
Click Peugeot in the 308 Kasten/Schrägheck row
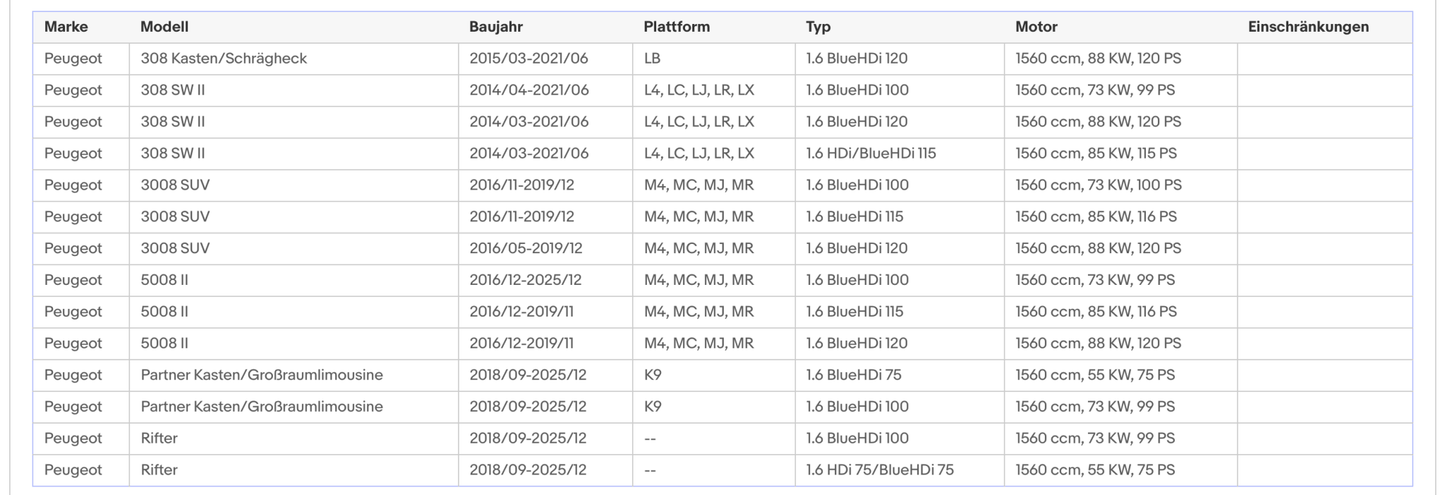click(x=73, y=59)
